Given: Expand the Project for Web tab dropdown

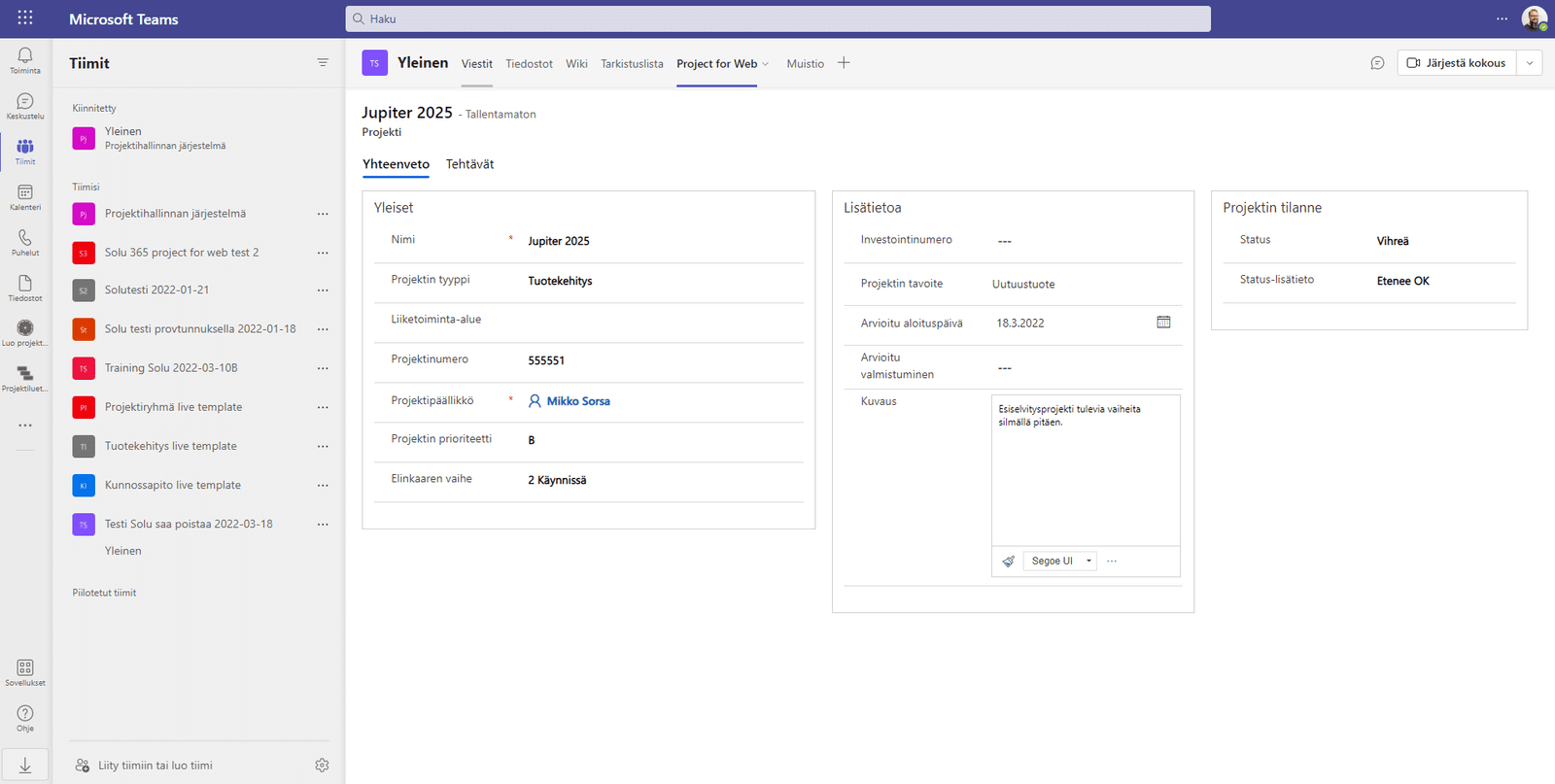Looking at the screenshot, I should 766,64.
